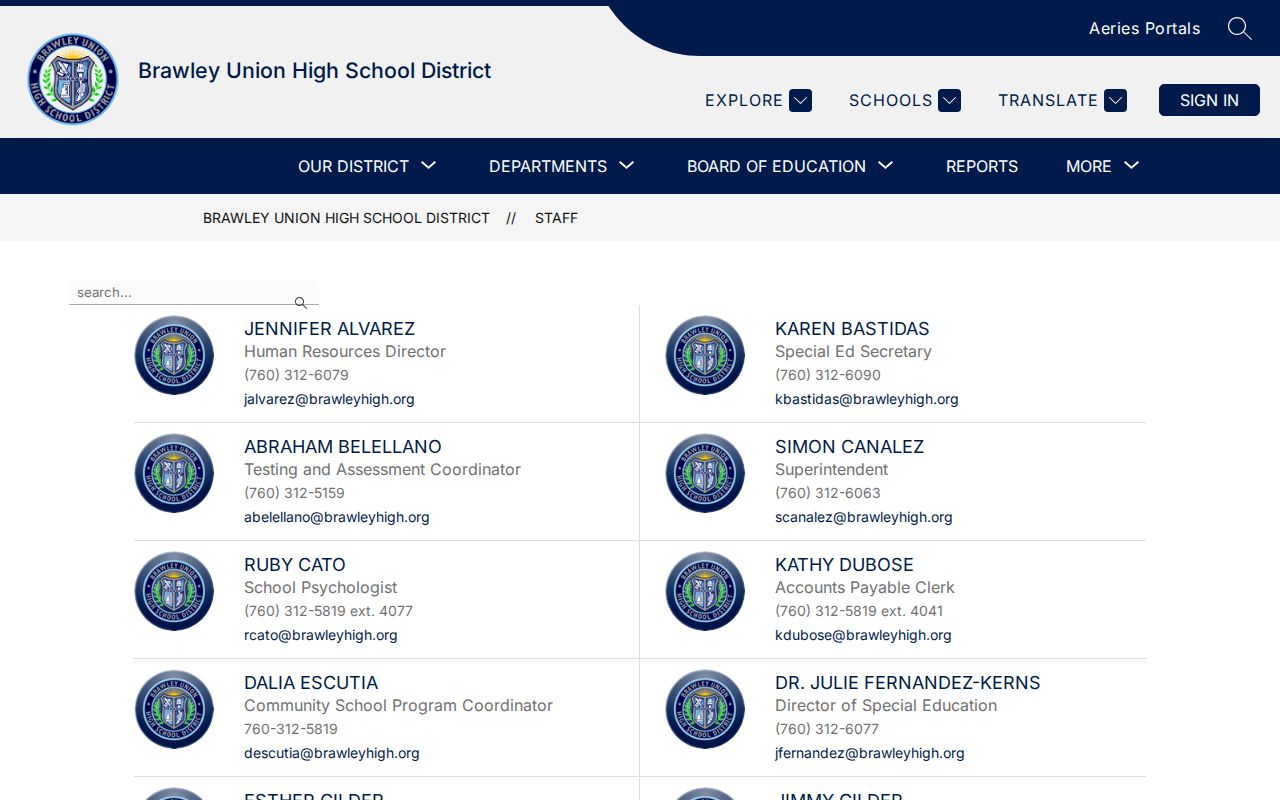The width and height of the screenshot is (1280, 800).
Task: Open Dalia Escutia's name link
Action: pos(311,683)
